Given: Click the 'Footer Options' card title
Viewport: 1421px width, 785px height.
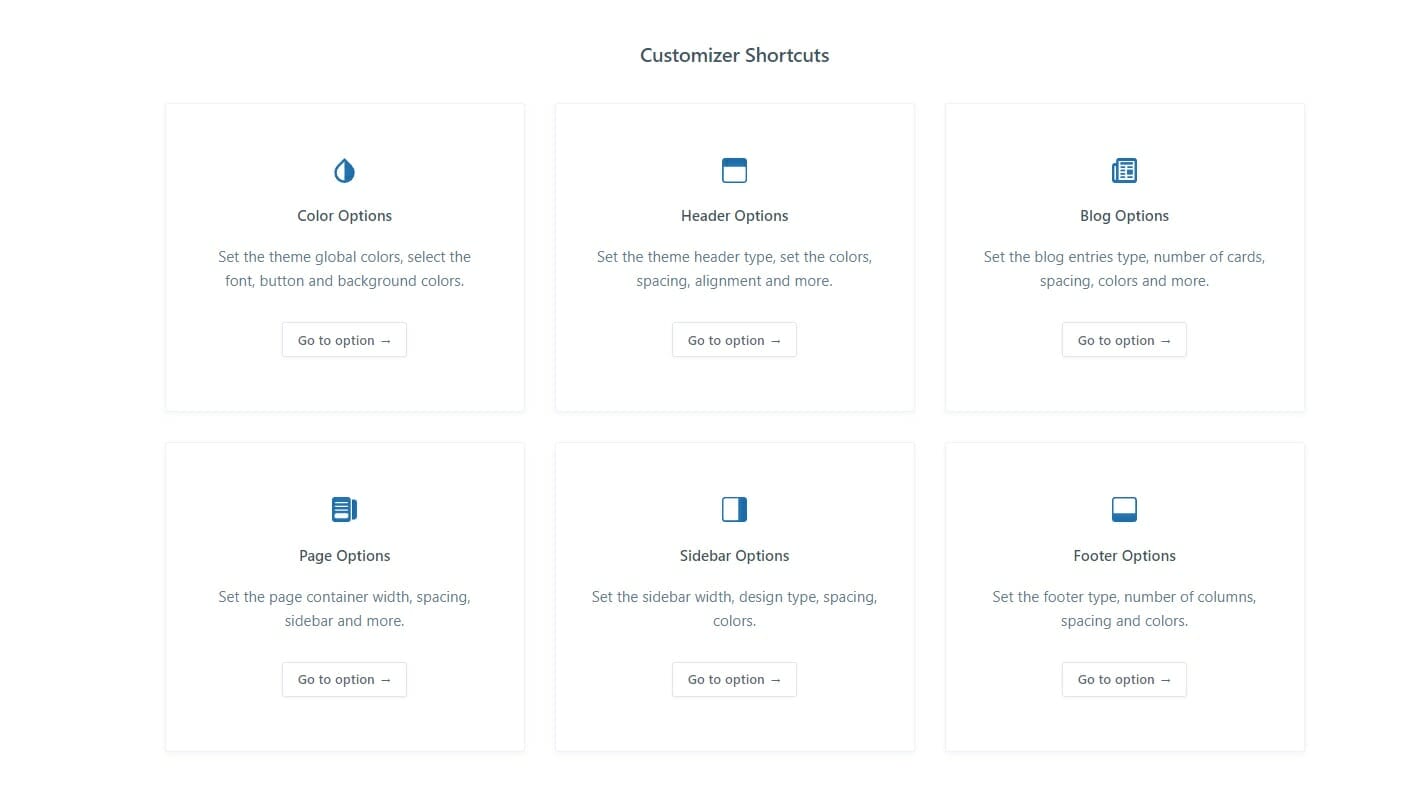Looking at the screenshot, I should point(1124,556).
